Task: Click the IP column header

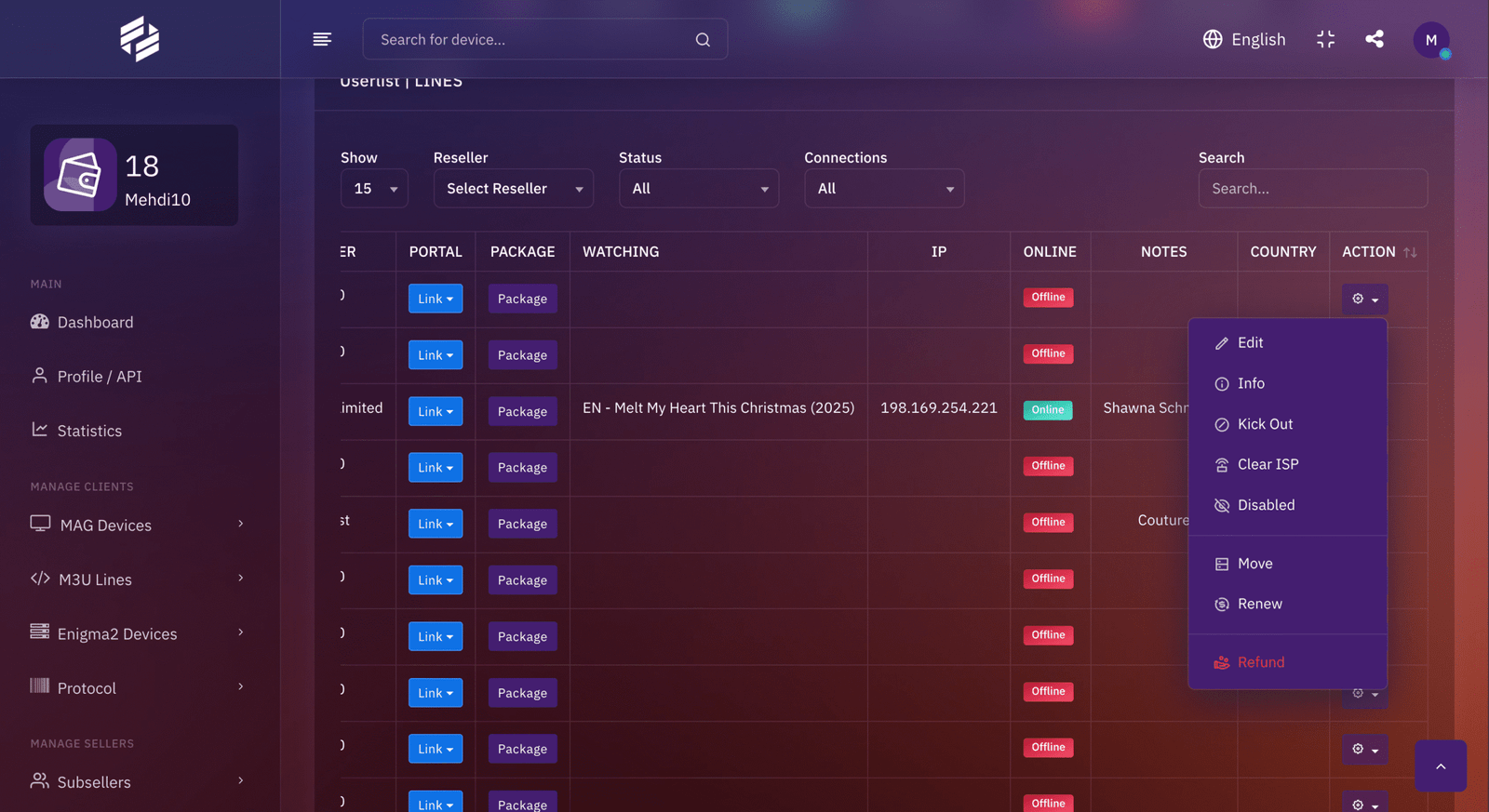Action: (939, 252)
